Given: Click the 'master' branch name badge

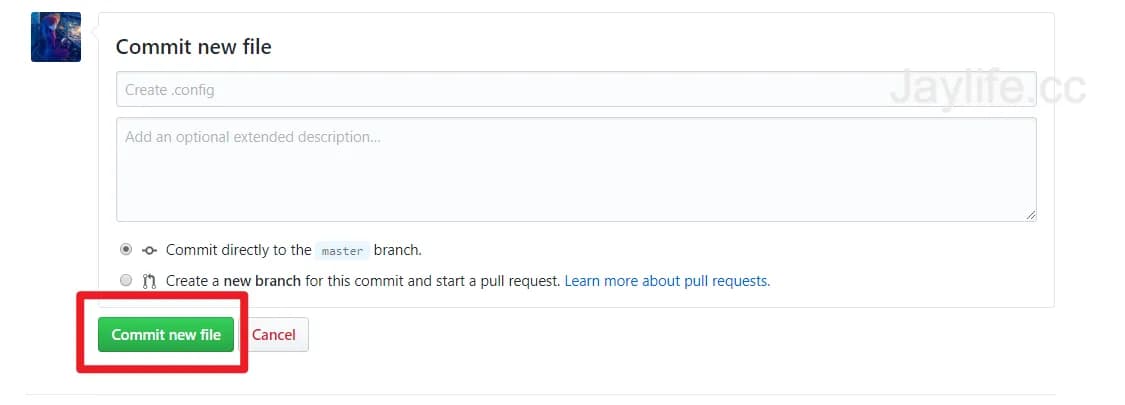Looking at the screenshot, I should 342,251.
